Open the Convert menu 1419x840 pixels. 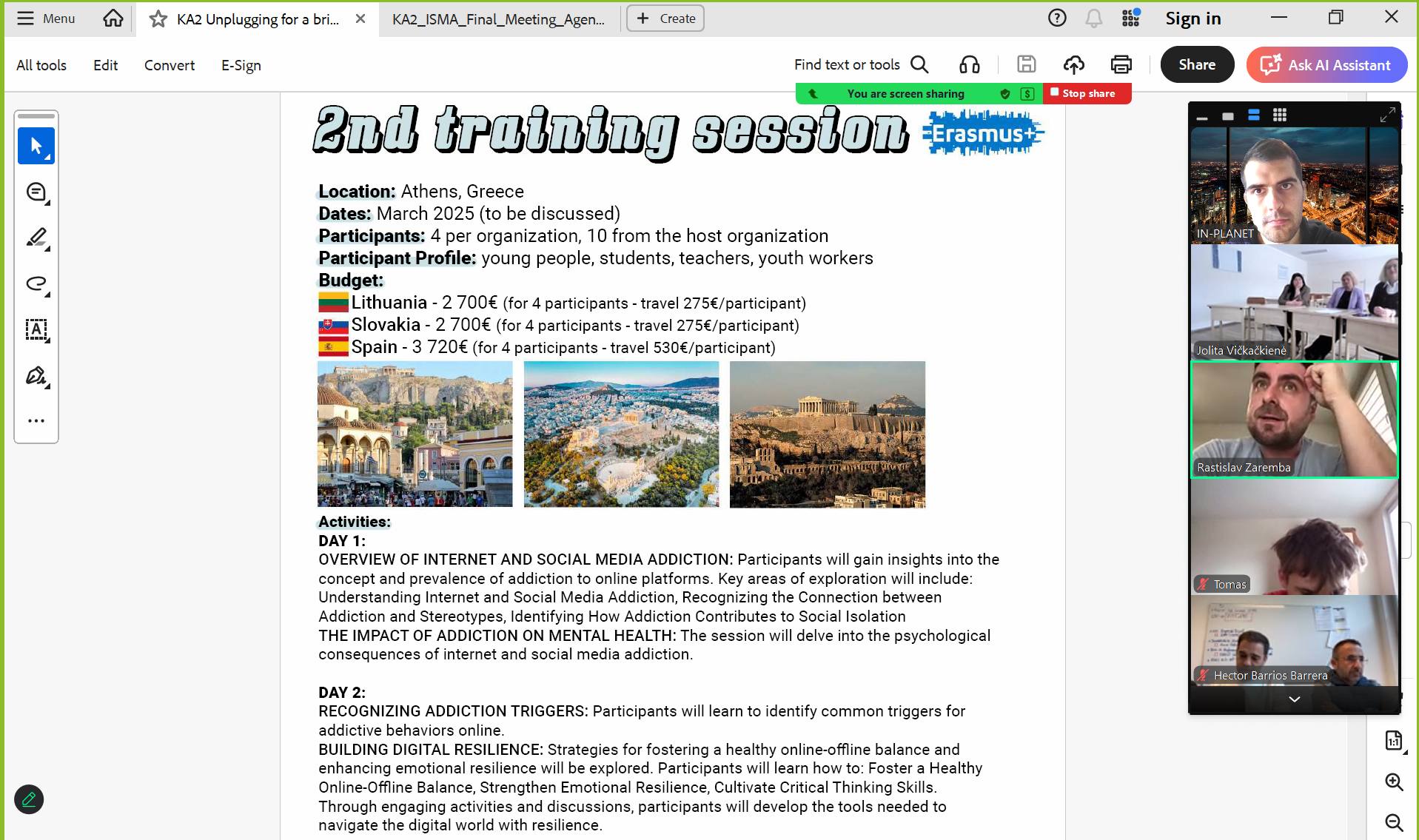pos(169,65)
